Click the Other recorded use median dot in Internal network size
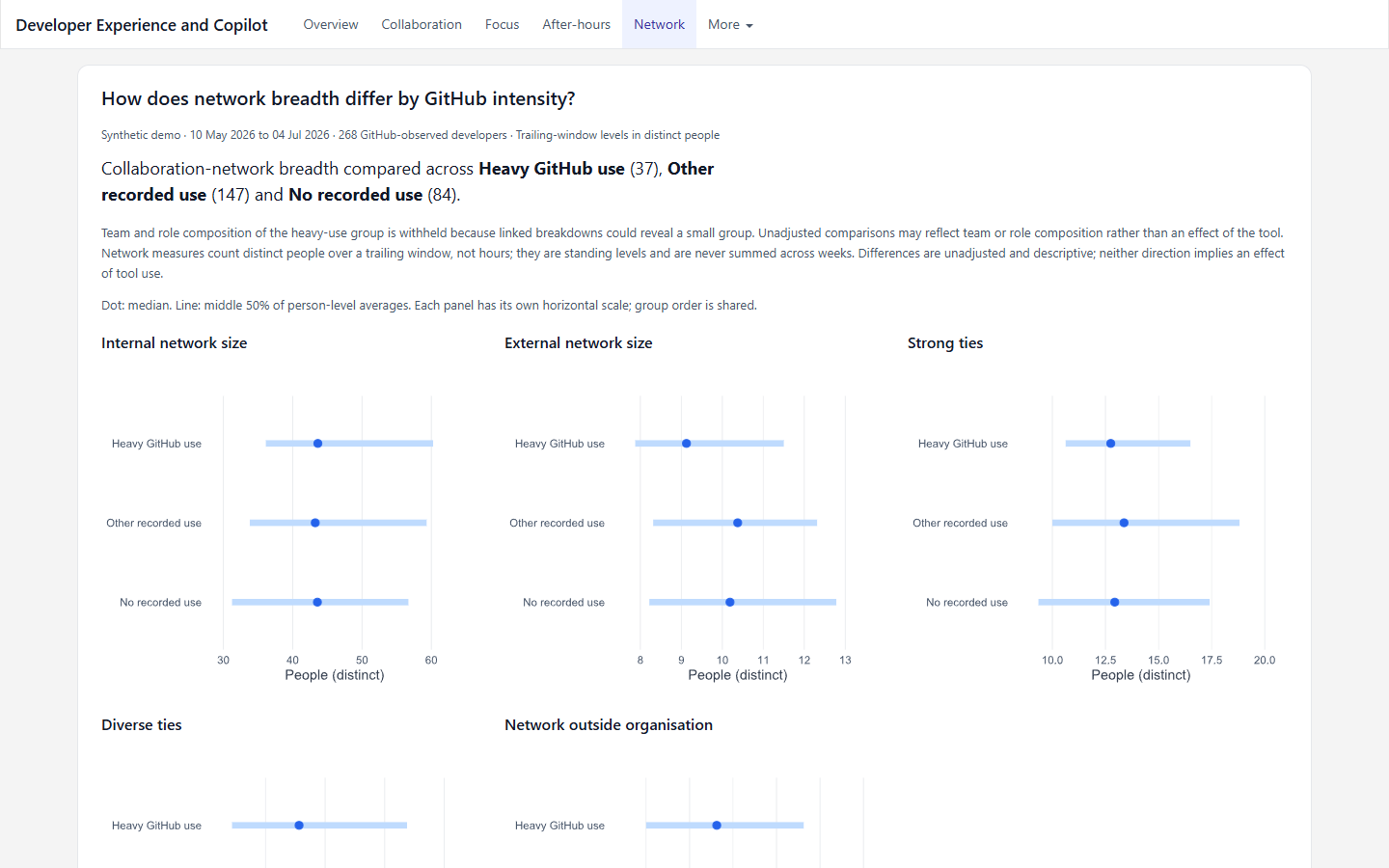Viewport: 1389px width, 868px height. pos(315,523)
